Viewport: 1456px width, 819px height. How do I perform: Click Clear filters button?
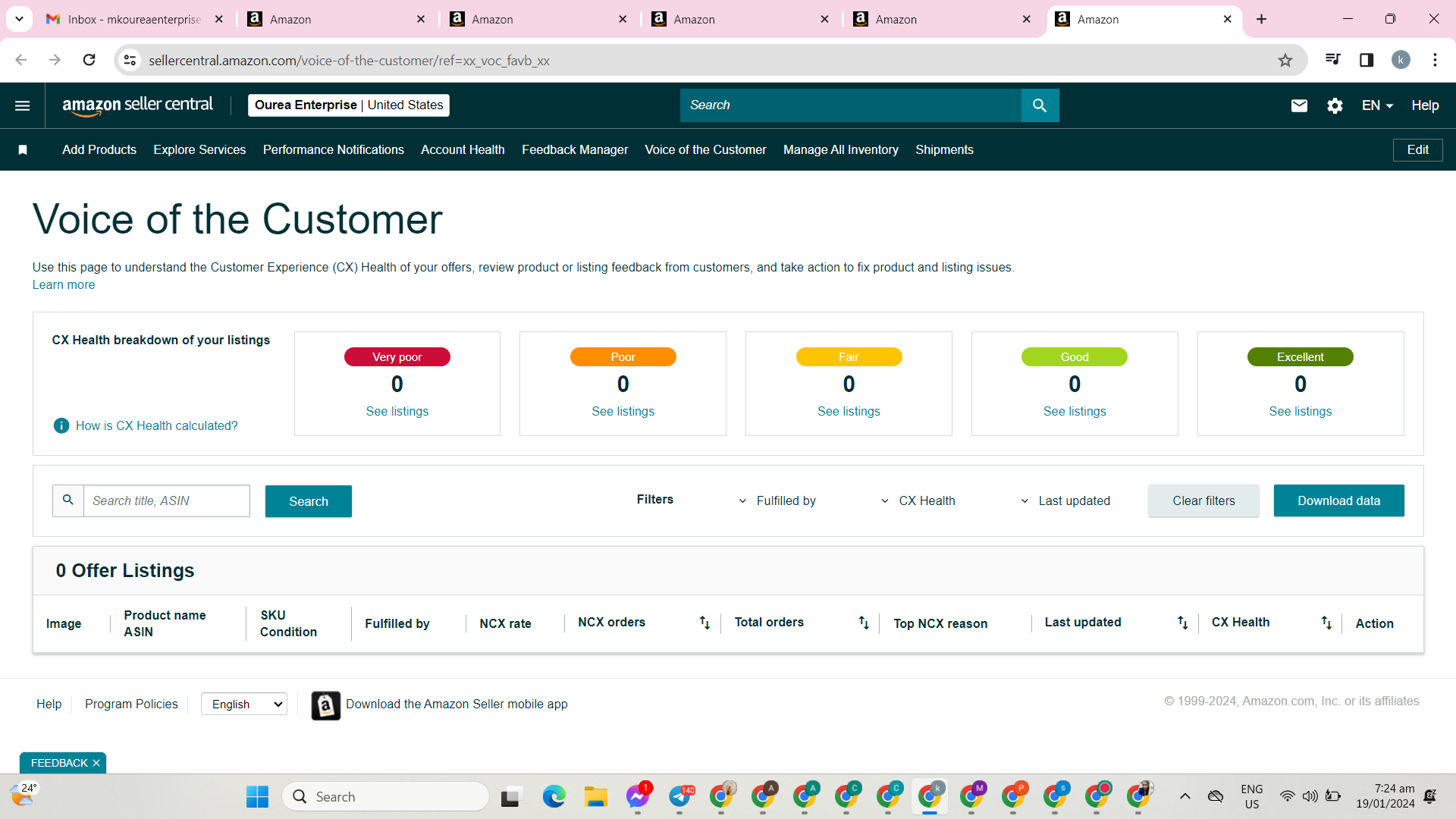coord(1203,500)
